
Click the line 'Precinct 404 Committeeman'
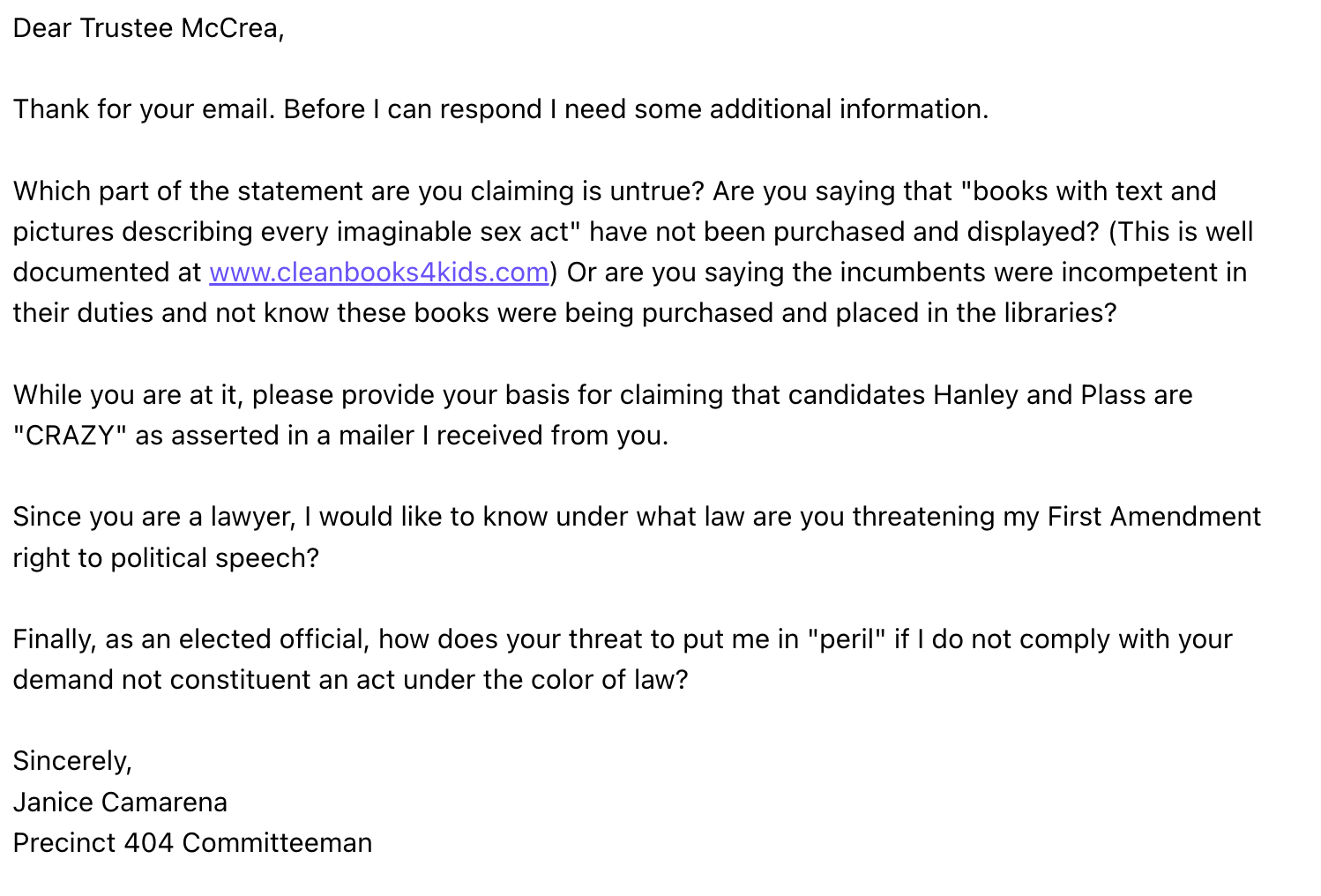[x=192, y=843]
